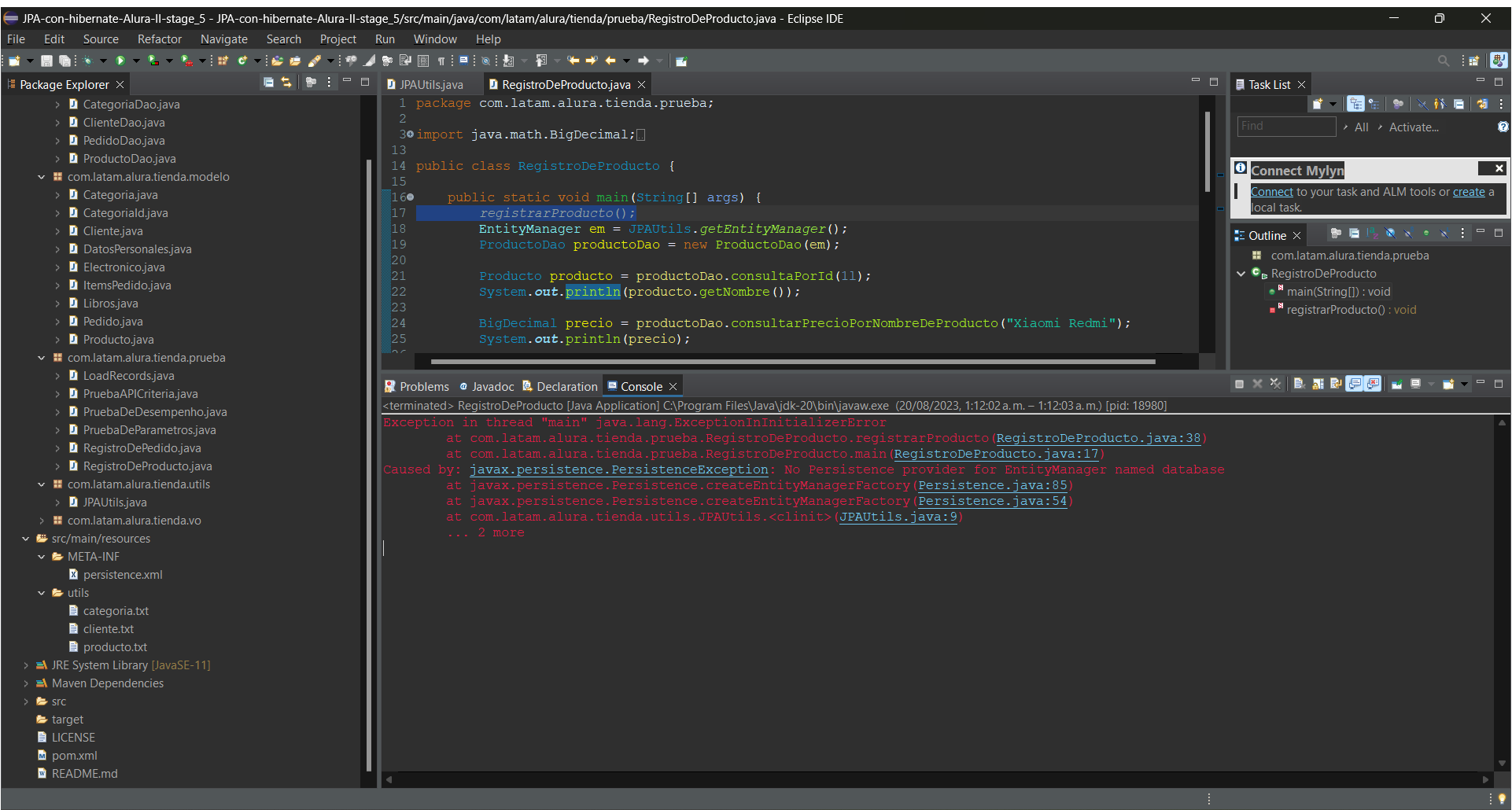Screen dimensions: 1512x810
Task: Click Collapse All in Package Explorer
Action: (x=268, y=83)
